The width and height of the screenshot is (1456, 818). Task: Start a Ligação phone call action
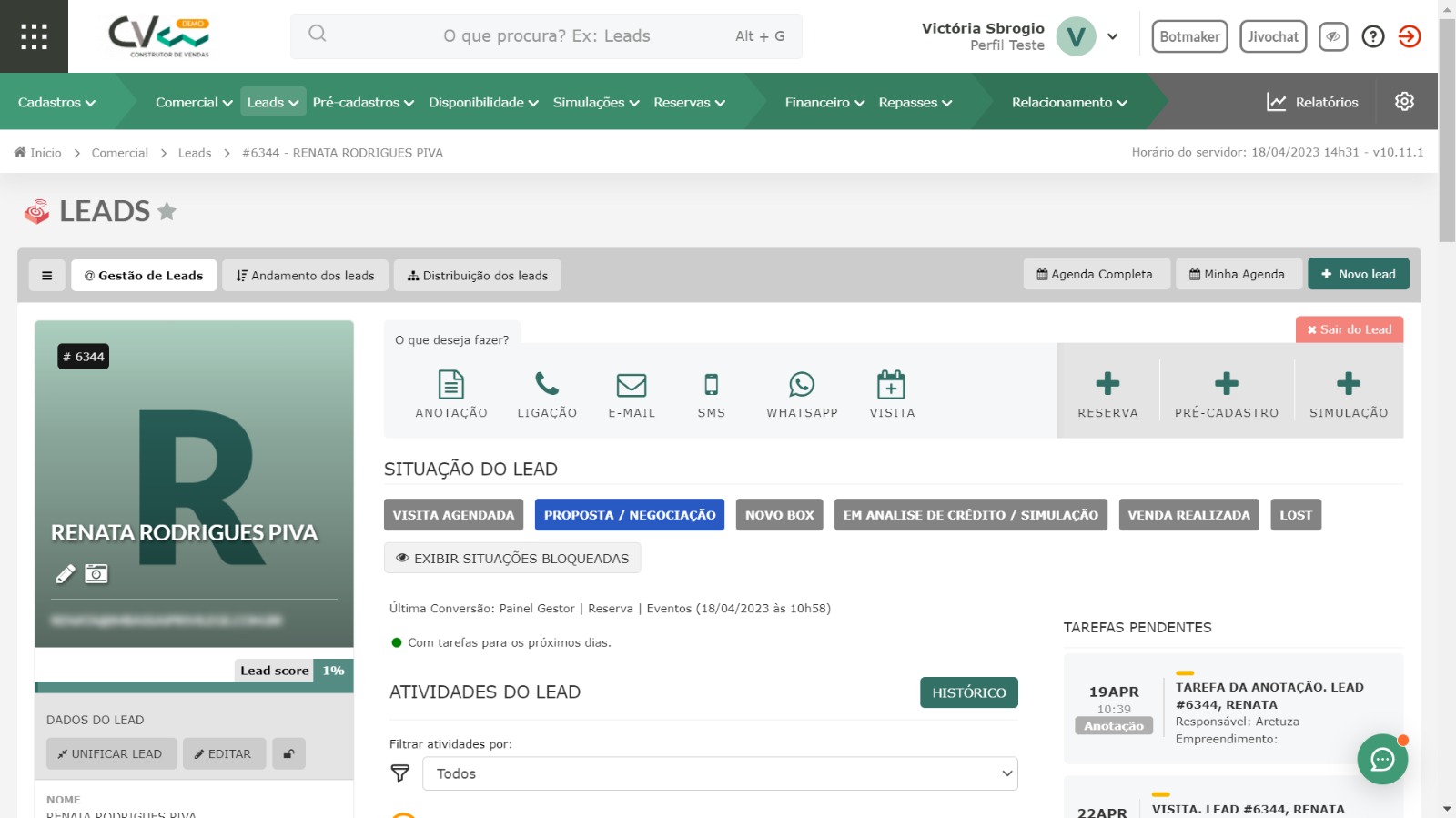click(547, 385)
